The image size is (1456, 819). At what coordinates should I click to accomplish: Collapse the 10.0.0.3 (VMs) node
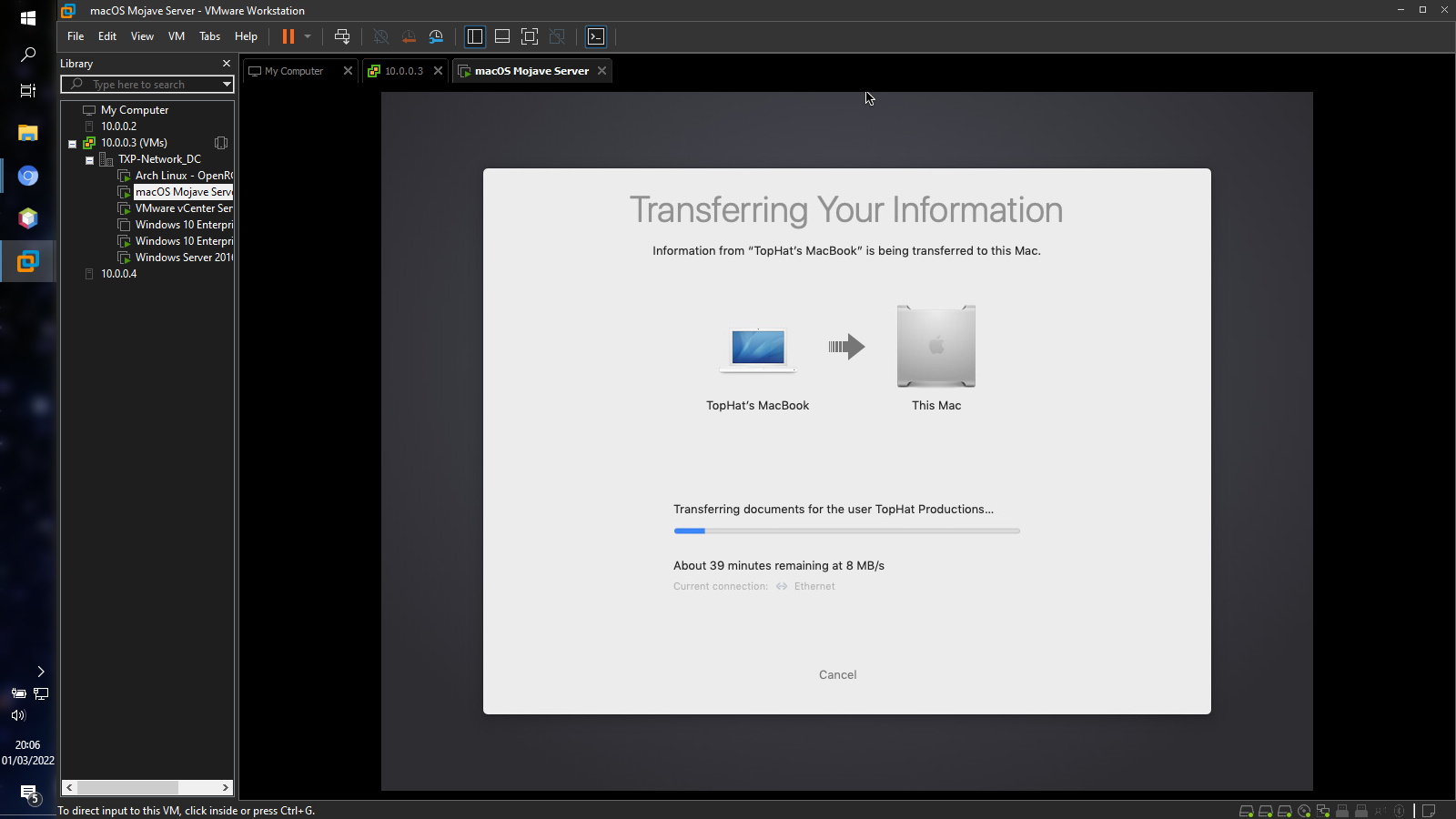coord(73,144)
